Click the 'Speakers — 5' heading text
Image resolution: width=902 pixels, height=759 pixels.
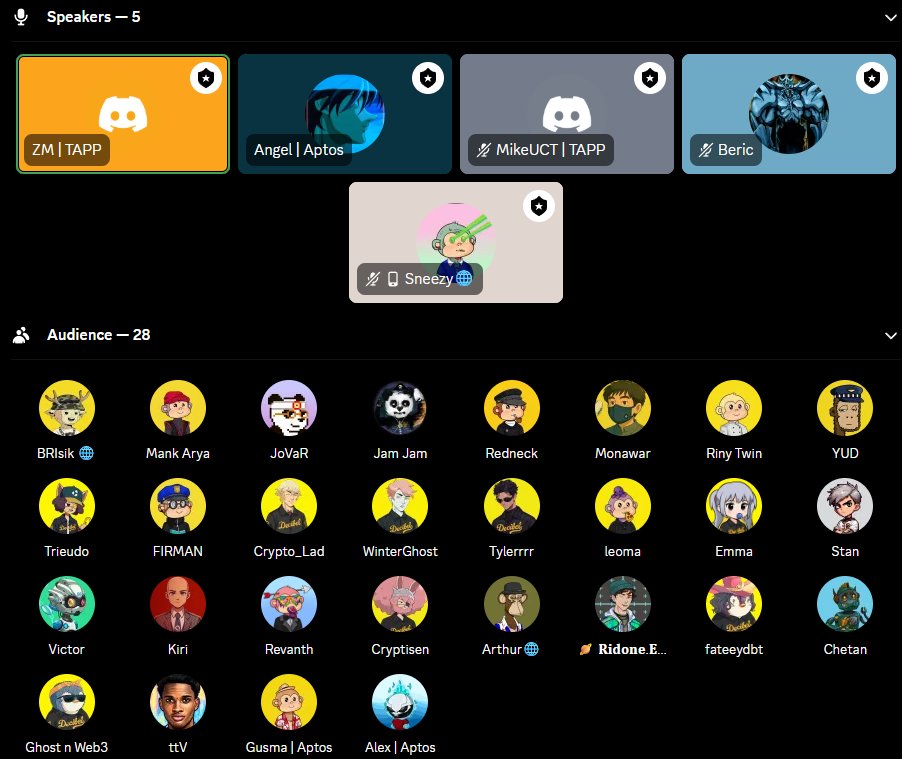pyautogui.click(x=93, y=17)
